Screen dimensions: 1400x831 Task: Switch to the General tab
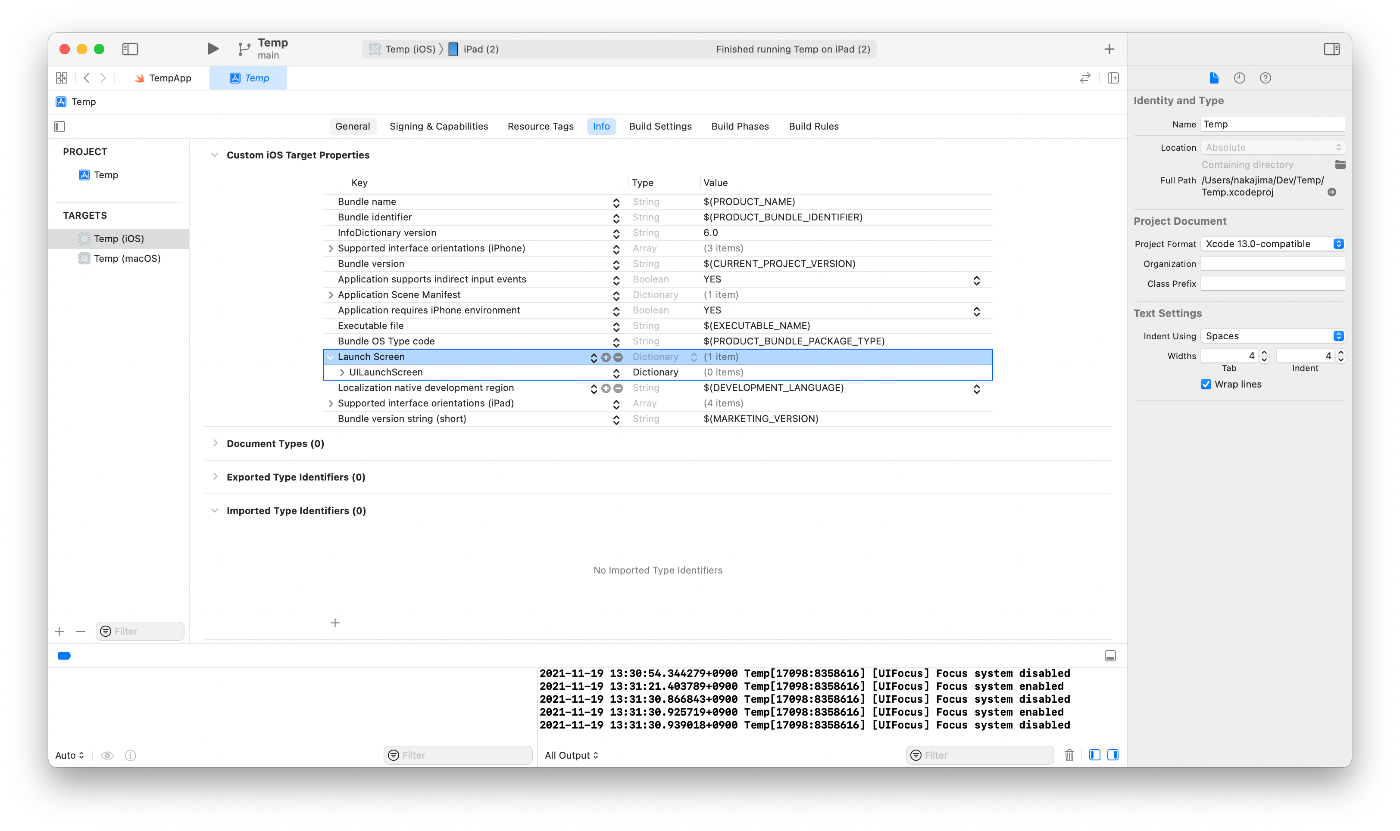353,126
